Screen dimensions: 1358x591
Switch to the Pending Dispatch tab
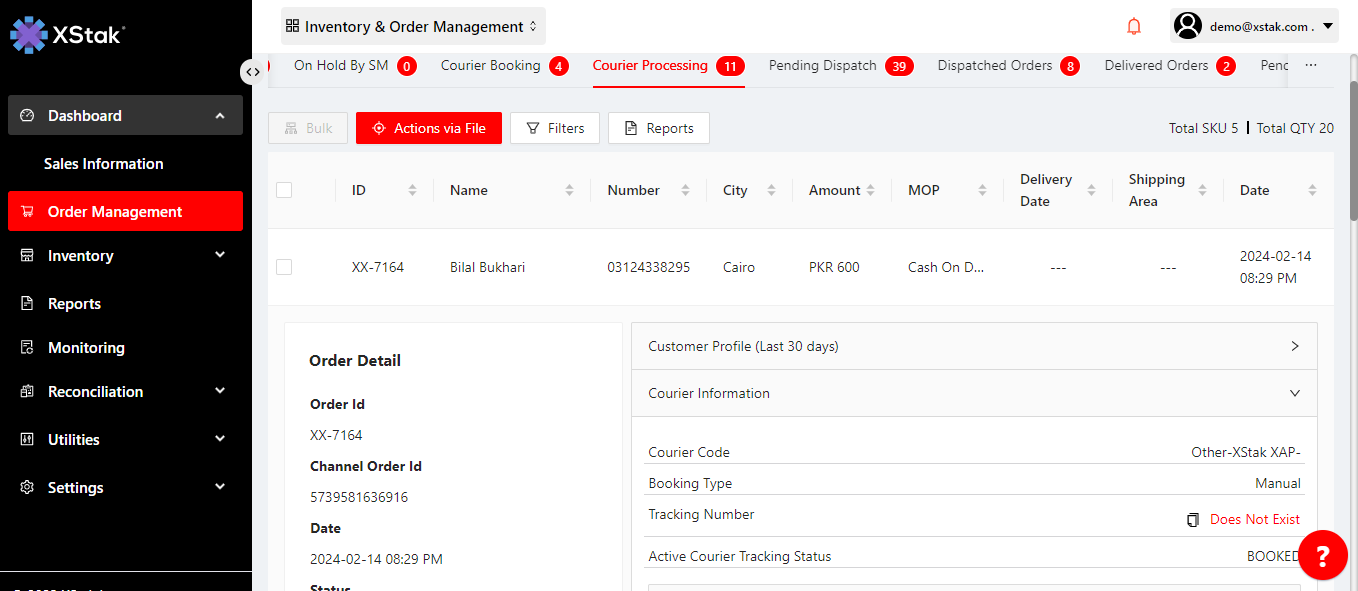click(x=822, y=66)
